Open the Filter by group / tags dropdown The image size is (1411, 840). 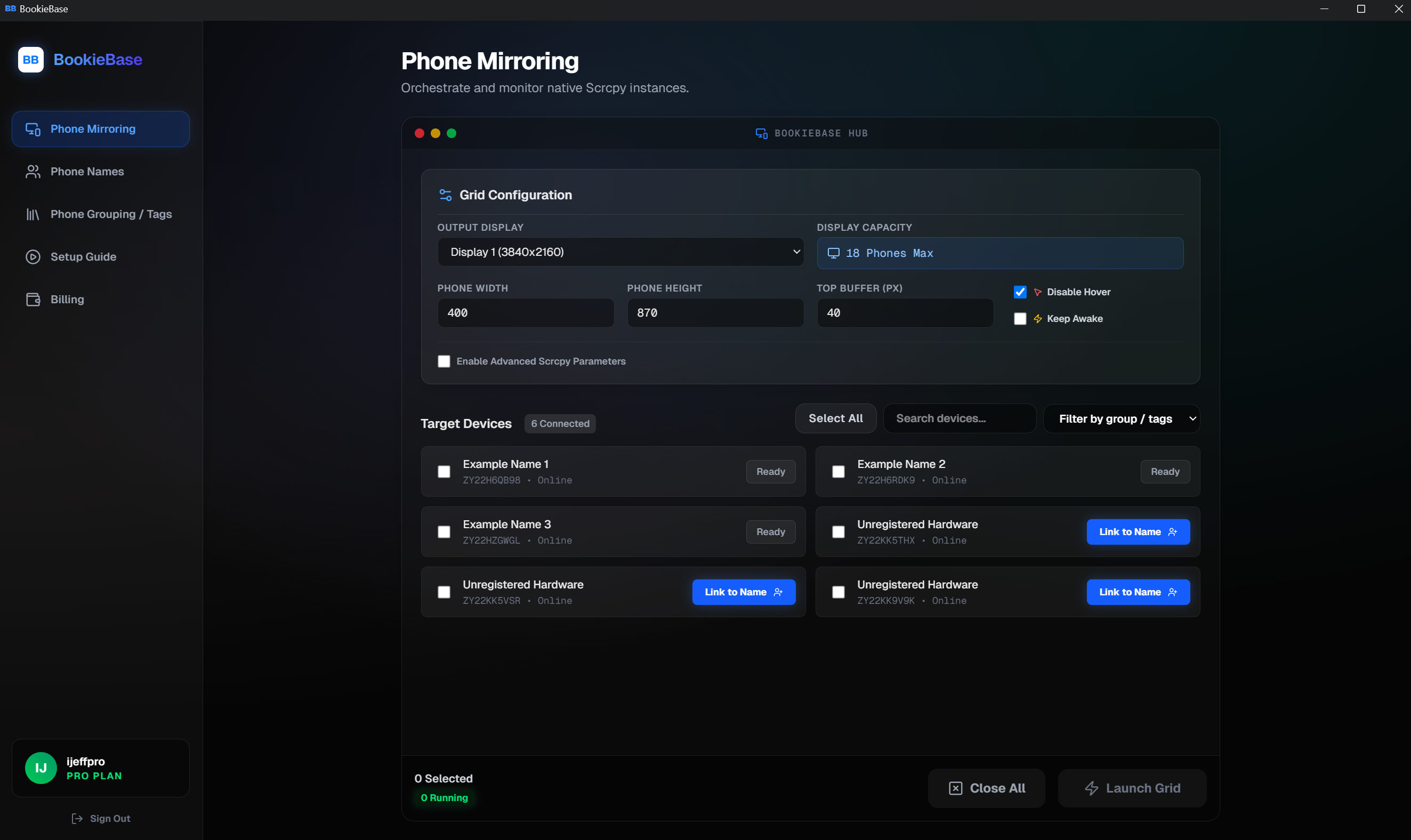[x=1121, y=419]
